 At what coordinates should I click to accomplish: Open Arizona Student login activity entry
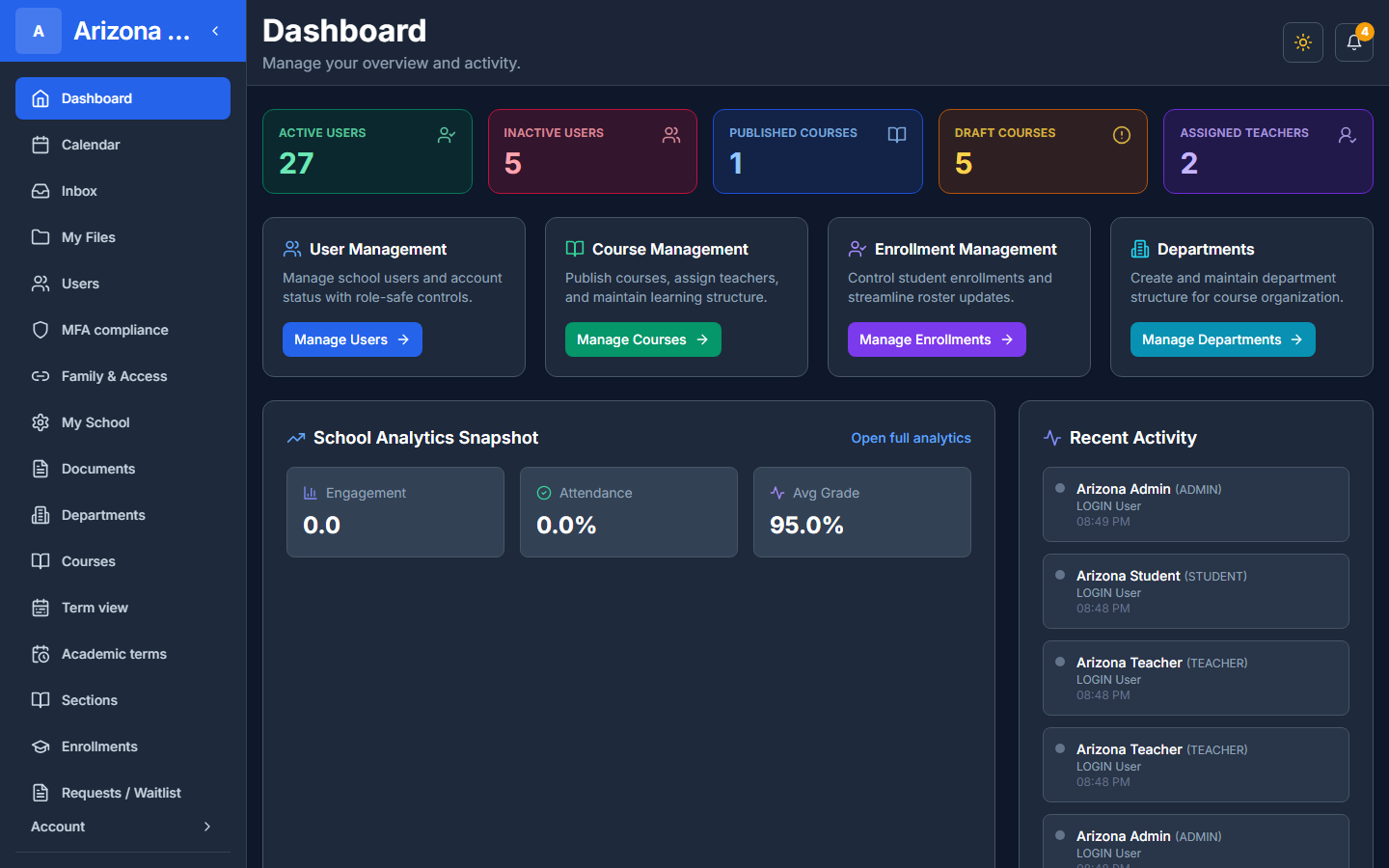coord(1196,591)
